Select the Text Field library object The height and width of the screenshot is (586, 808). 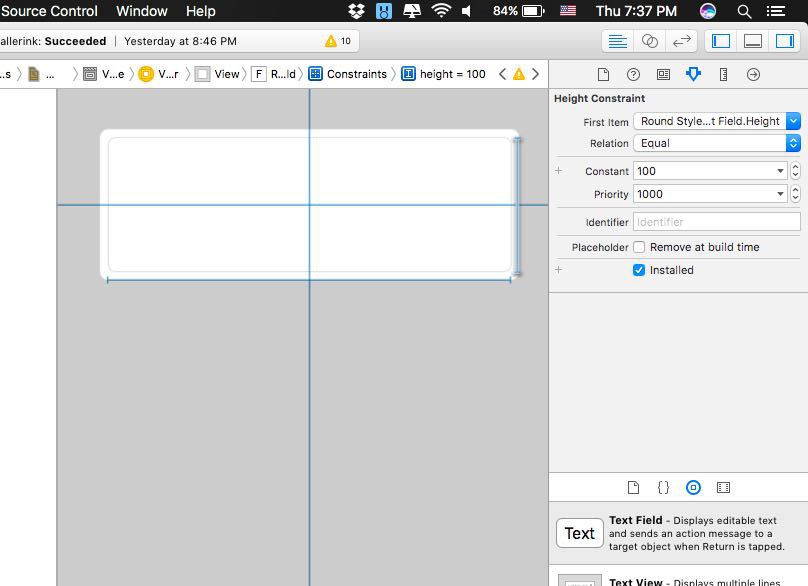(678, 533)
